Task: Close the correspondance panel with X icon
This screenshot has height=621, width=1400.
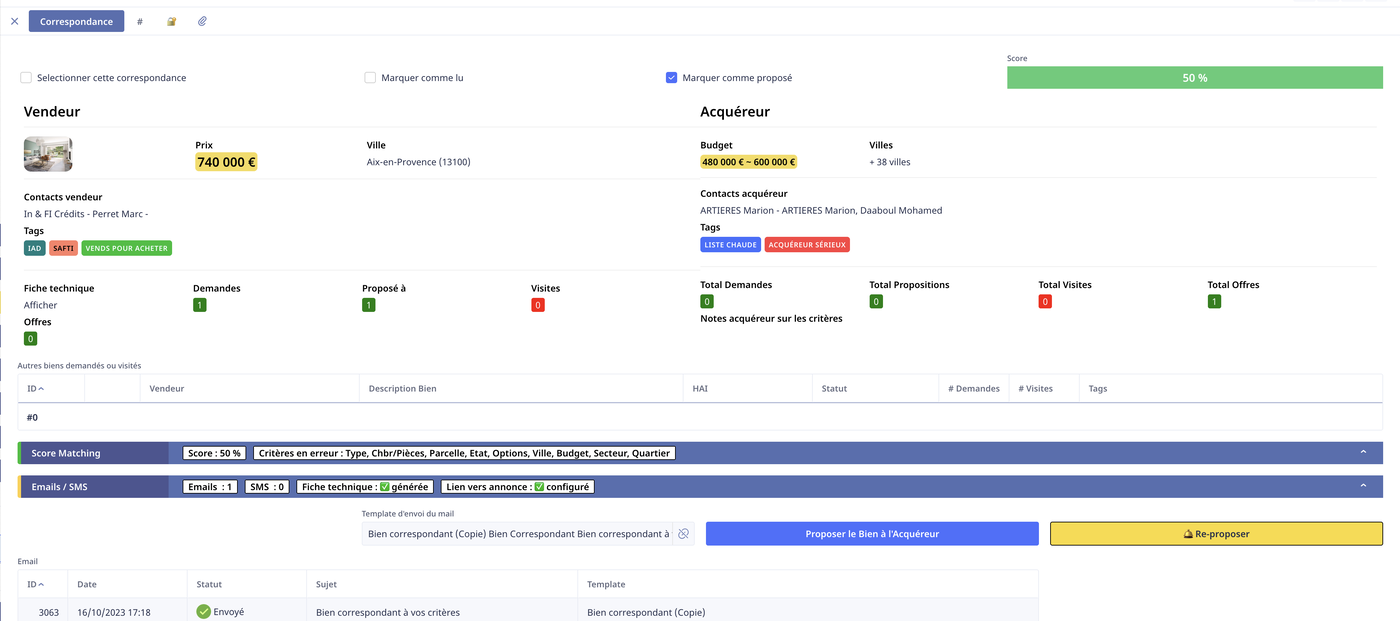Action: click(14, 21)
